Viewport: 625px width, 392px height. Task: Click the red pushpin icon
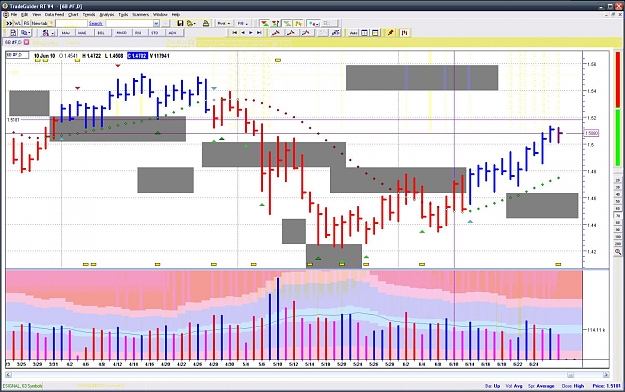pyautogui.click(x=390, y=33)
